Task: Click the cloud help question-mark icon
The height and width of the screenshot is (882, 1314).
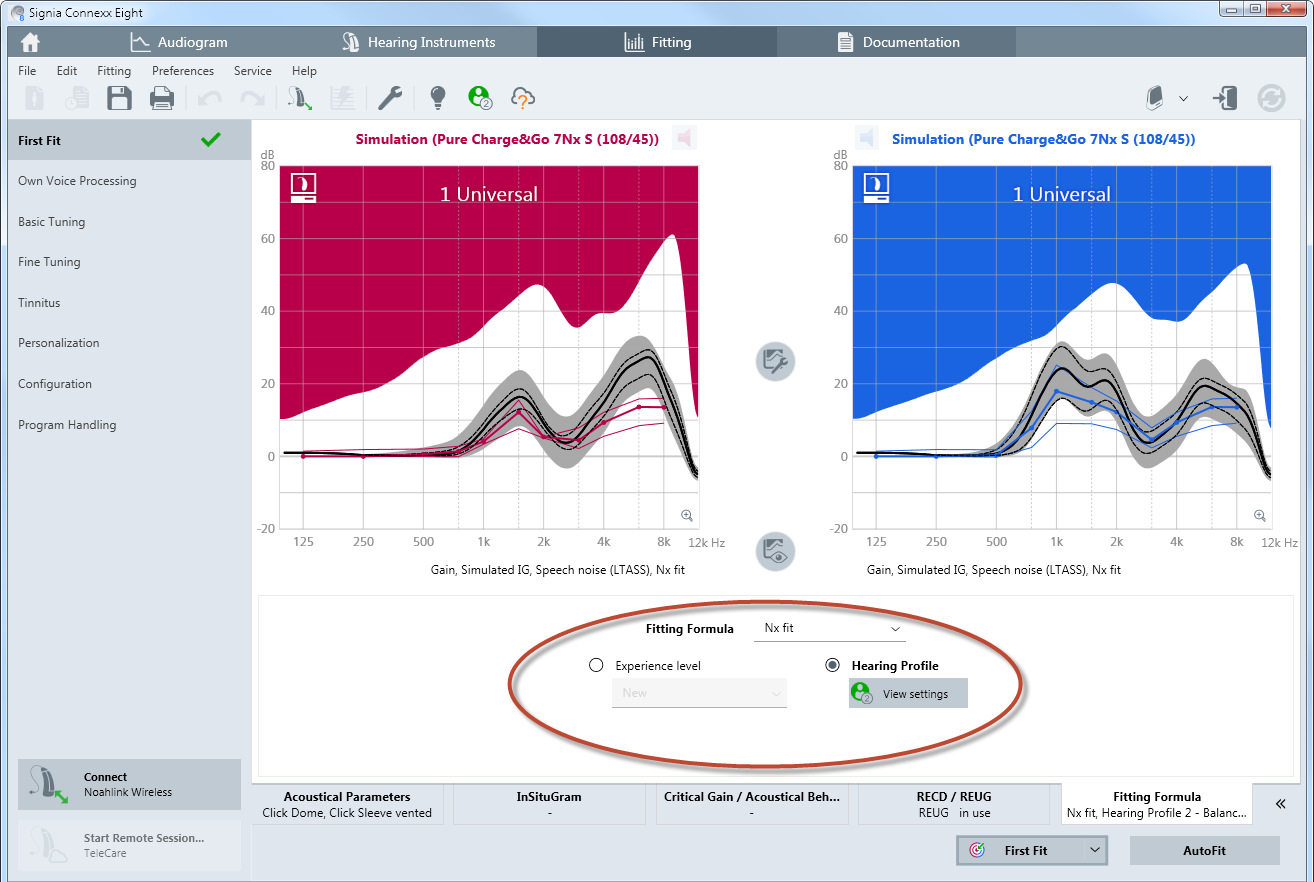Action: (x=523, y=97)
